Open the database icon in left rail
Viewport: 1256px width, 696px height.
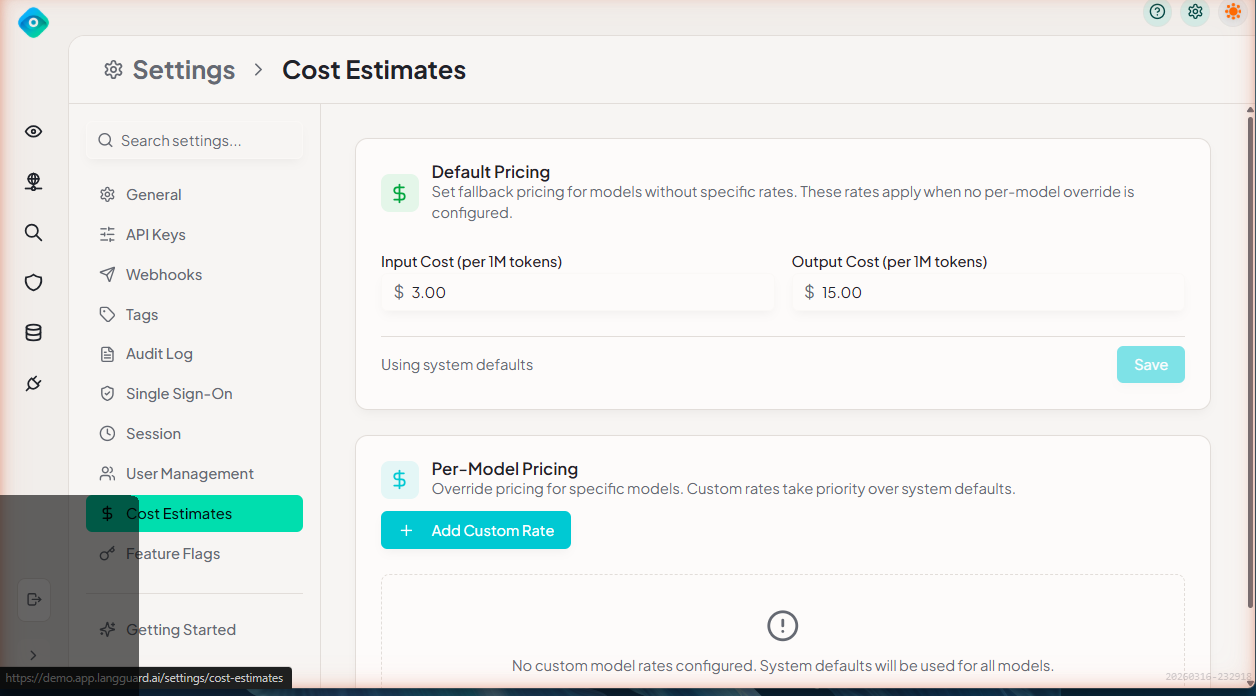coord(33,333)
